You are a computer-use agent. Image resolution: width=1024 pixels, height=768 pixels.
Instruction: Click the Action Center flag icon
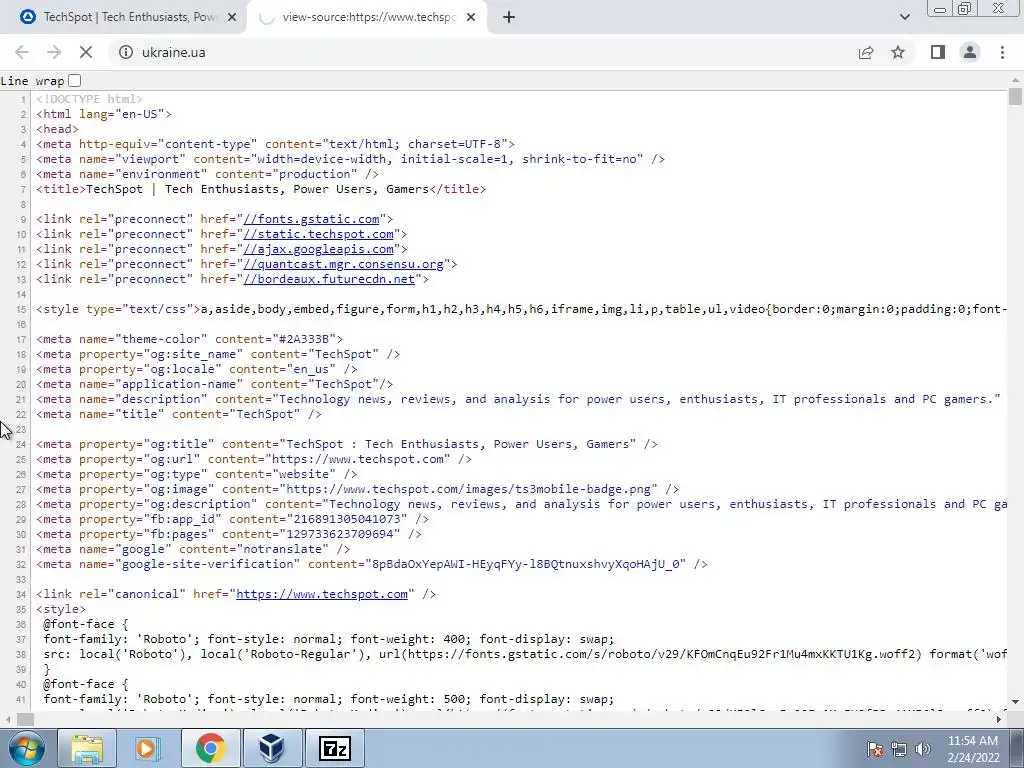(x=874, y=749)
